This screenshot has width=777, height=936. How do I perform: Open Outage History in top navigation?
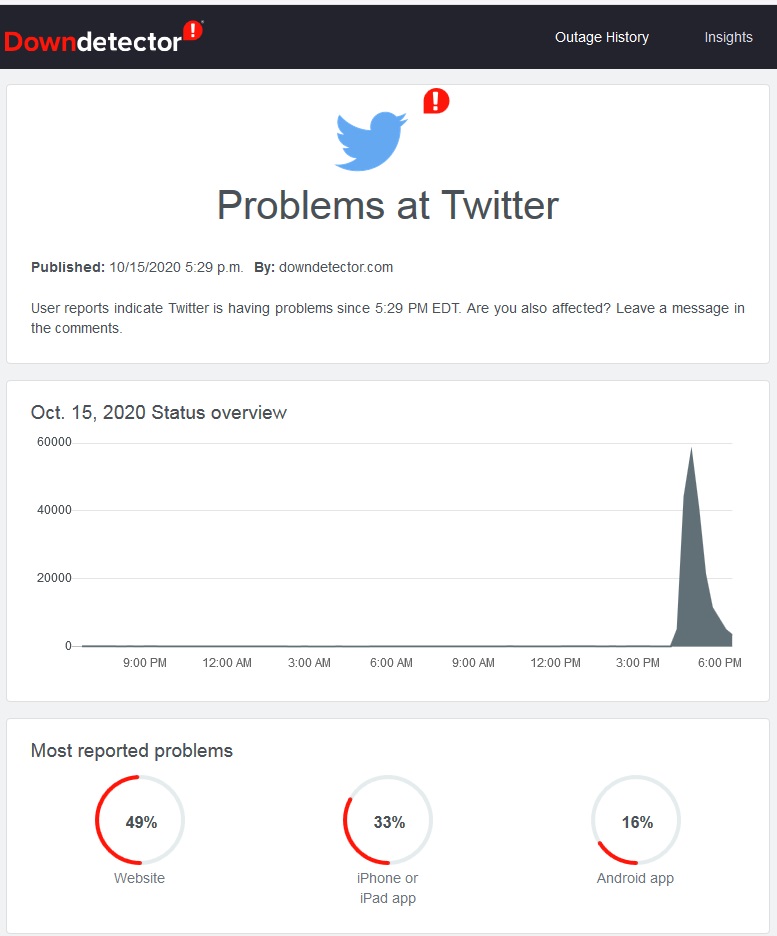[x=602, y=37]
